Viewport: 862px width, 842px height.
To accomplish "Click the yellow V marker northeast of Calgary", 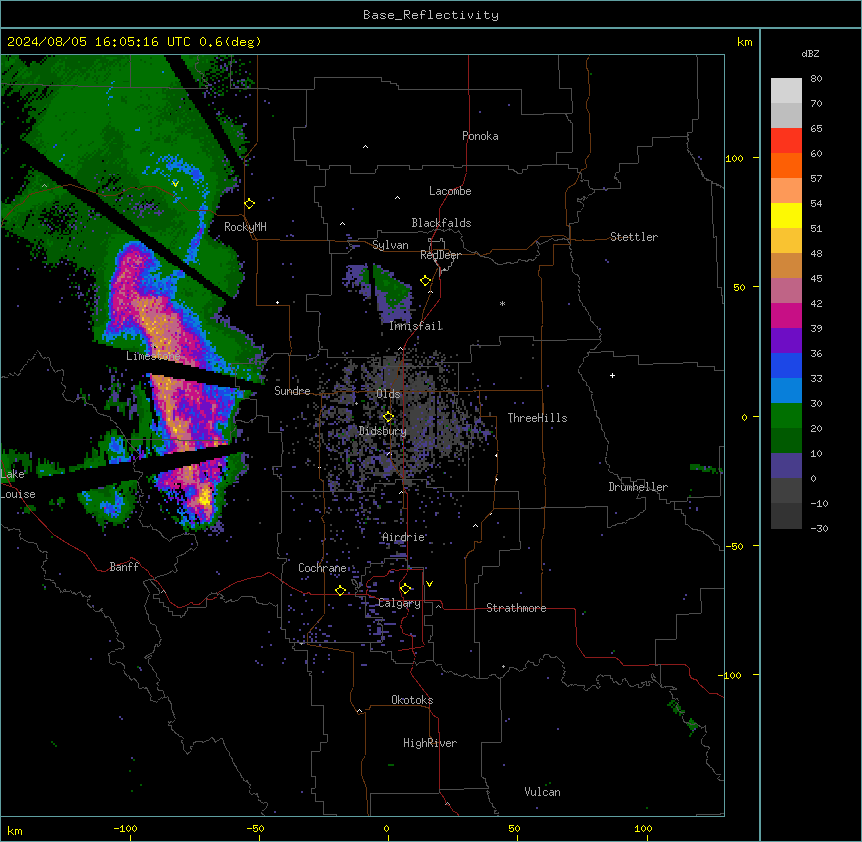I will pyautogui.click(x=429, y=584).
